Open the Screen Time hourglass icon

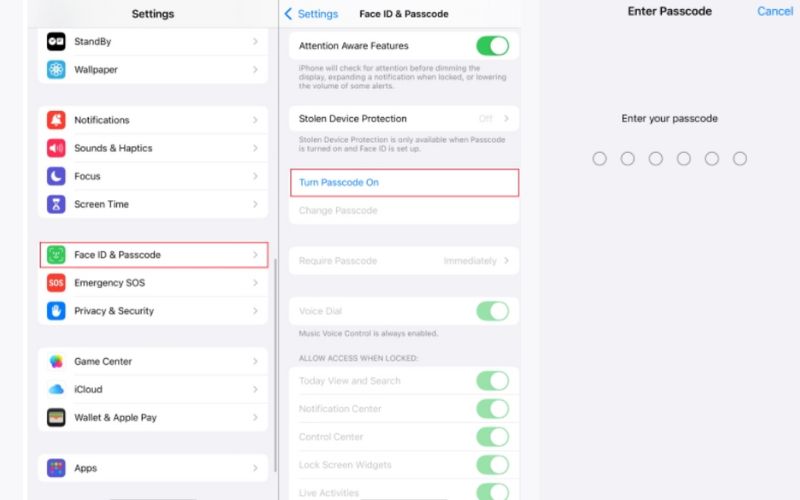point(56,204)
